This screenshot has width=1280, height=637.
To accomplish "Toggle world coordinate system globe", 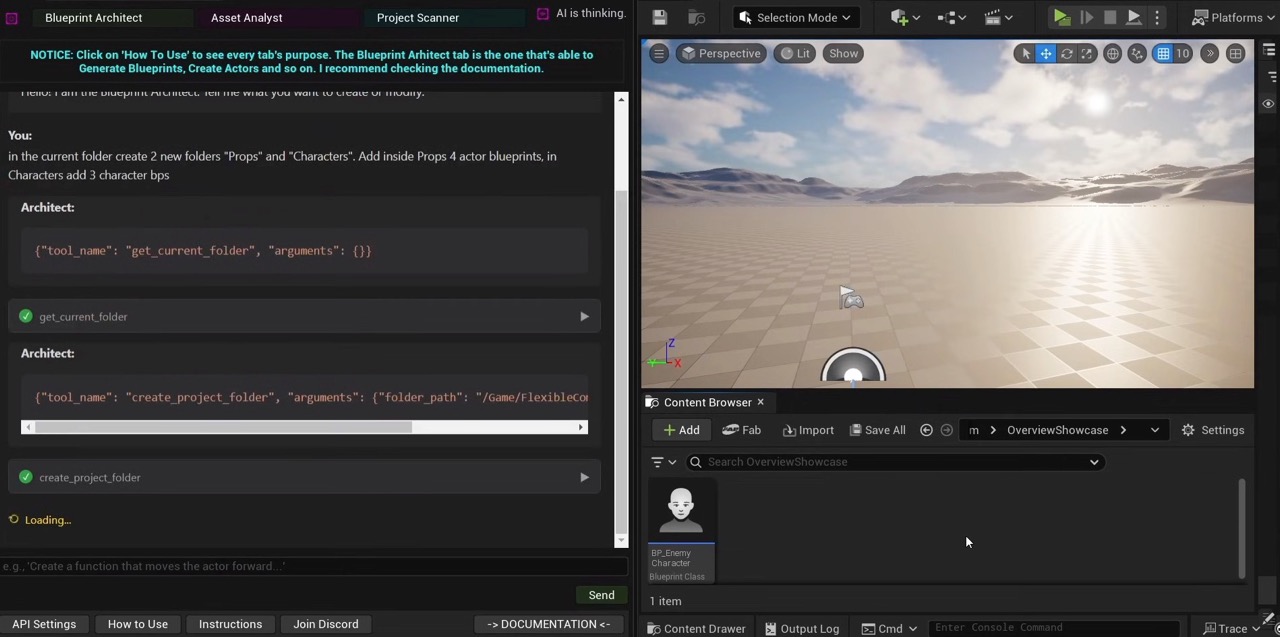I will pos(1112,54).
